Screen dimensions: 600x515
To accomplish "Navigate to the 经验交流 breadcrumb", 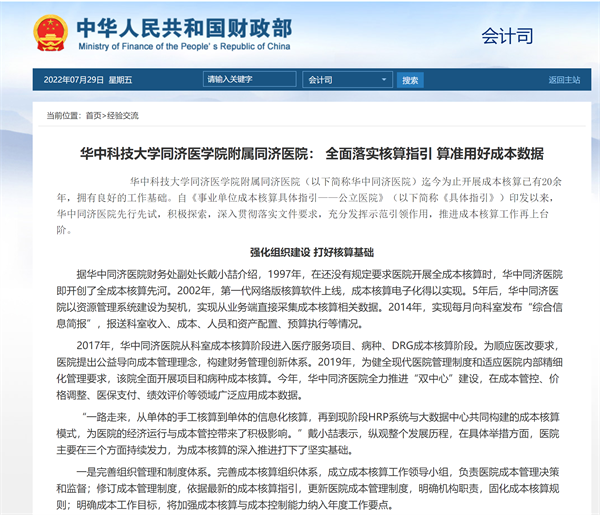I will coord(123,116).
